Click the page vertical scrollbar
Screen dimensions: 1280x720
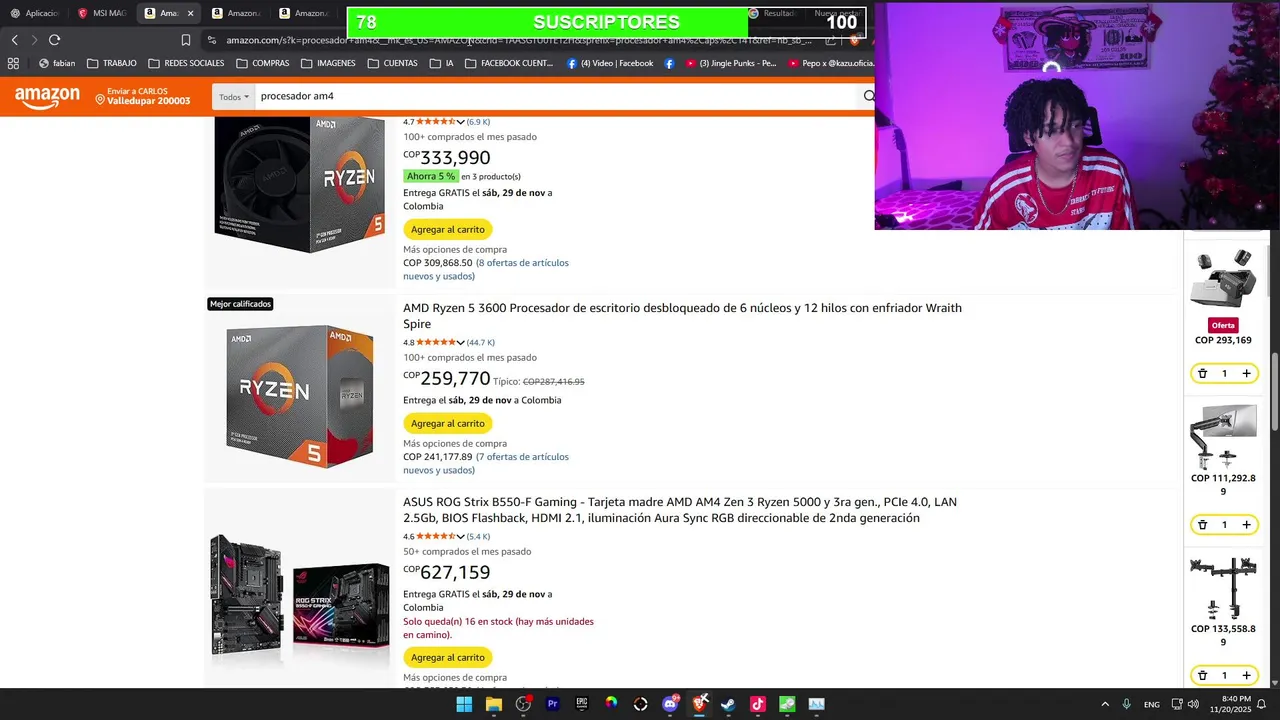(1274, 392)
